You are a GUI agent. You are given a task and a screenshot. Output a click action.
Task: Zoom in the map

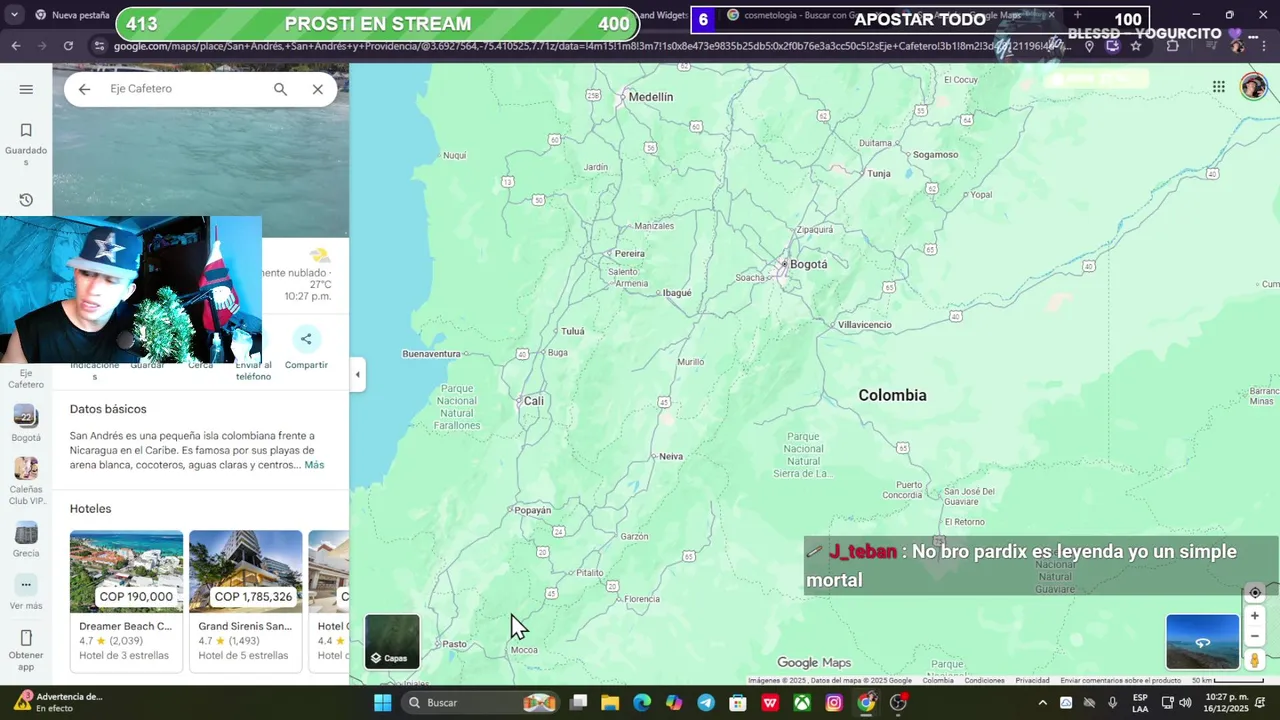[x=1255, y=616]
